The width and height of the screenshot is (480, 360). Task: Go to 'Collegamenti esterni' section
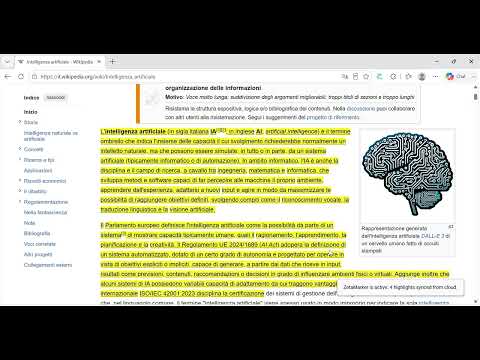click(x=48, y=265)
